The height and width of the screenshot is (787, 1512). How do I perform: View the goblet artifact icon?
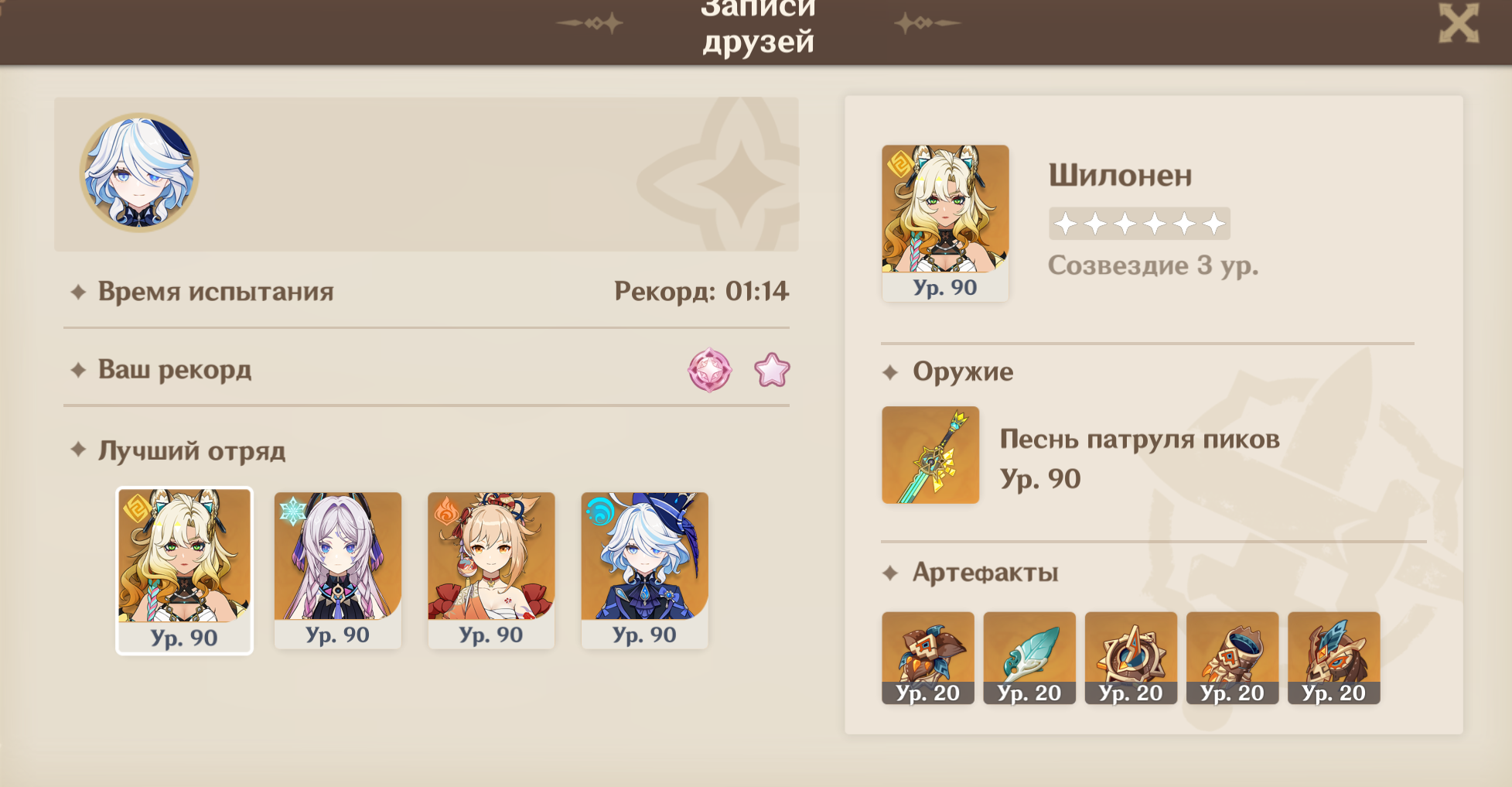pyautogui.click(x=1232, y=658)
